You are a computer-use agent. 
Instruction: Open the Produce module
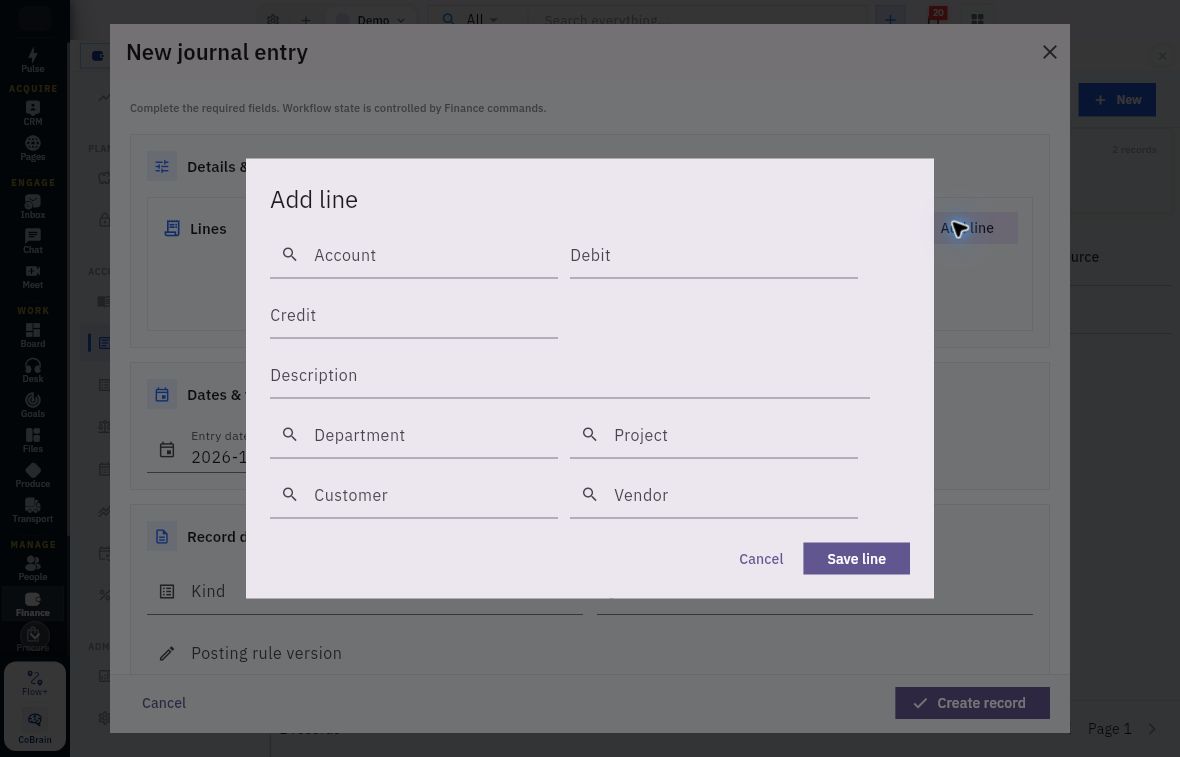32,476
